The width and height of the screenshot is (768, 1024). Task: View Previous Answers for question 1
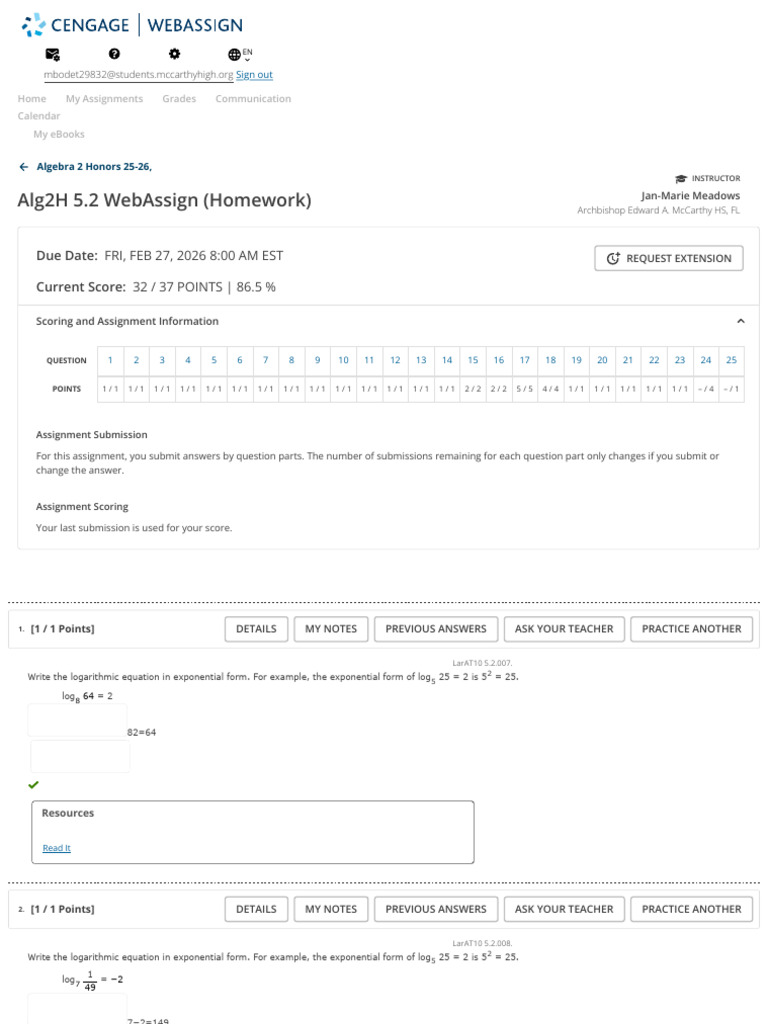coord(436,629)
